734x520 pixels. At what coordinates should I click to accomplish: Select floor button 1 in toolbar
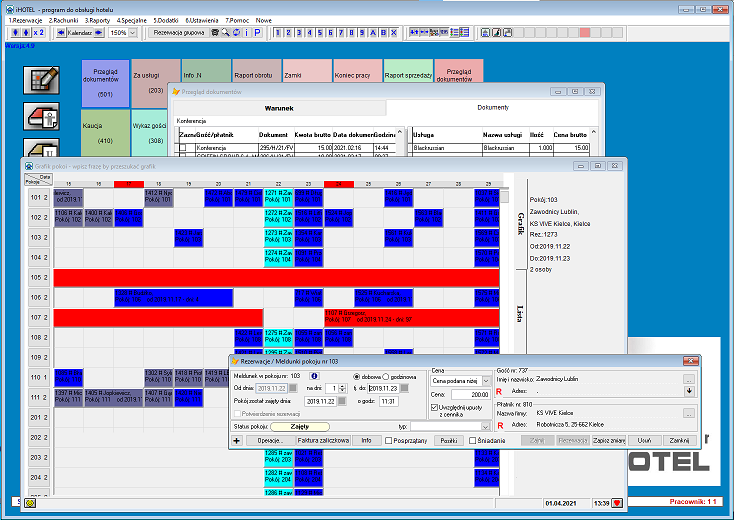[278, 32]
